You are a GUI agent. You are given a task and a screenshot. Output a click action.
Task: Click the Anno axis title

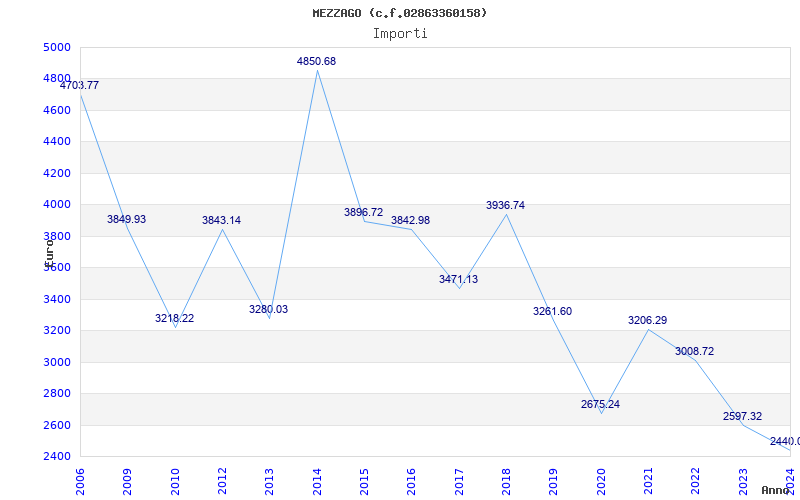coord(776,490)
